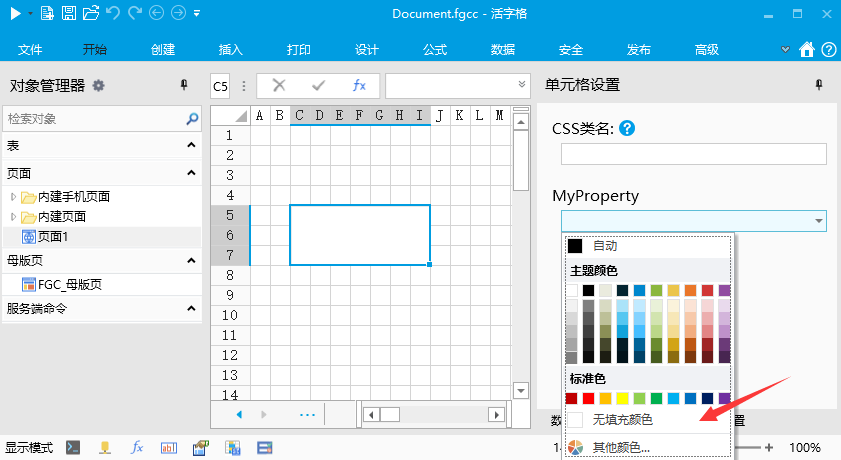Choose the 自动 color option
The image size is (841, 460).
pos(649,246)
